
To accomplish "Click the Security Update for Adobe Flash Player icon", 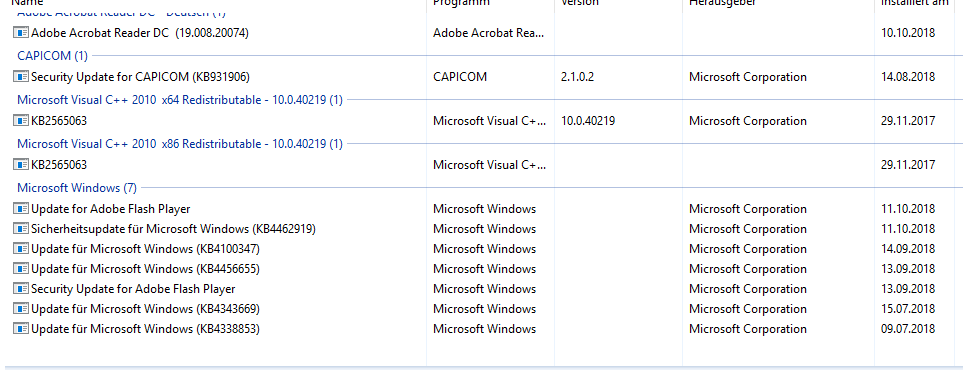I will coord(21,288).
